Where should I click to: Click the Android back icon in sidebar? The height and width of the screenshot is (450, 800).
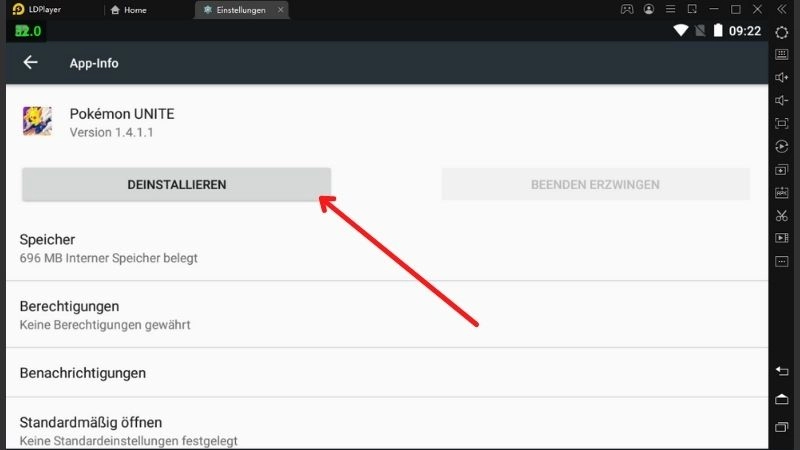coord(782,371)
